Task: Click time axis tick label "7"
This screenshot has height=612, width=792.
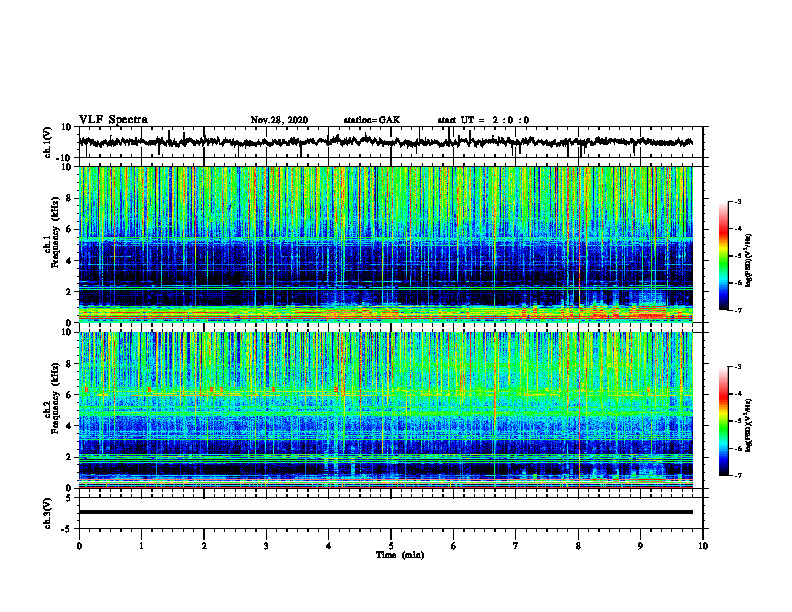Action: tap(516, 546)
